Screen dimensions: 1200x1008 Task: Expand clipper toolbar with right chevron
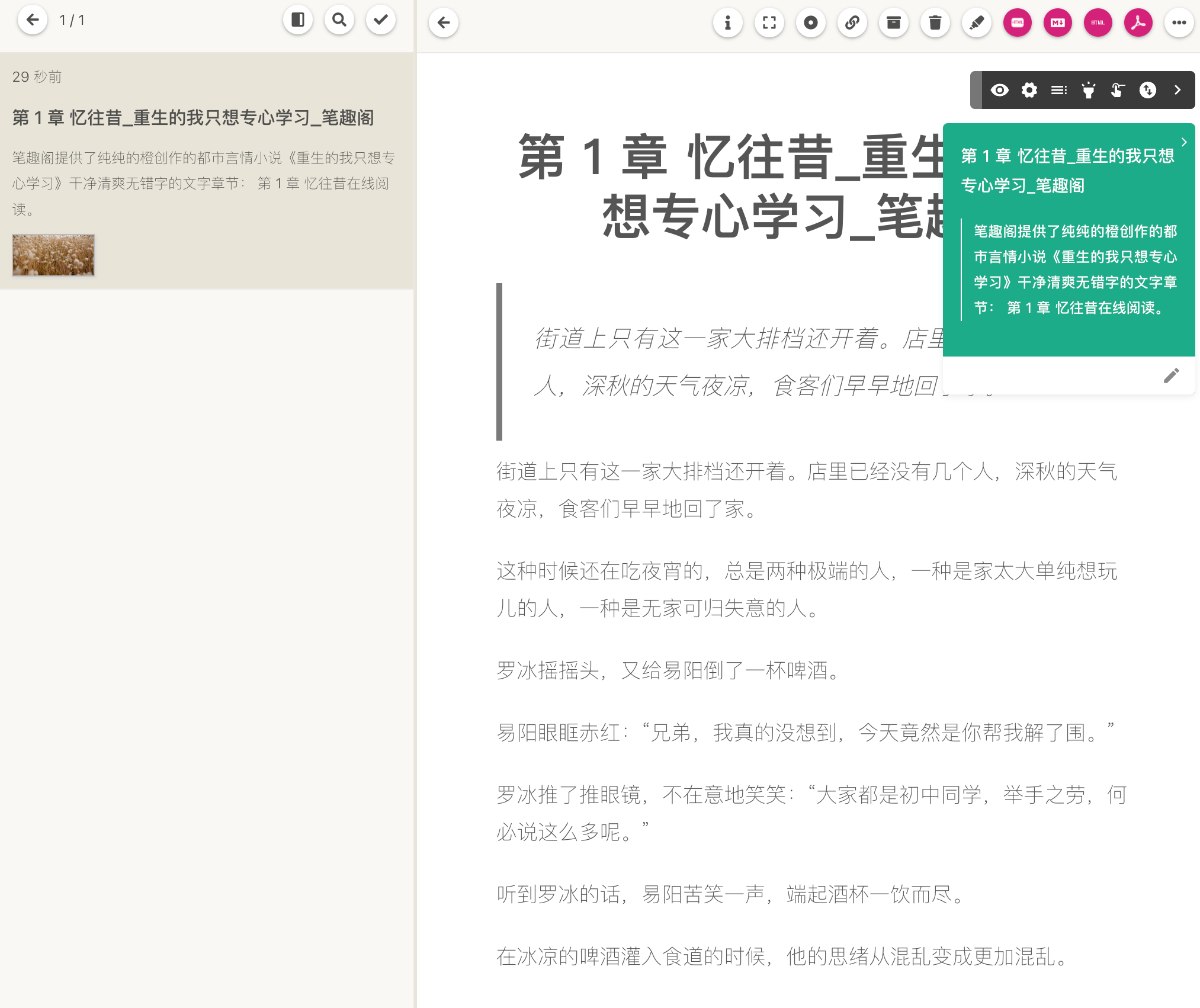1176,90
